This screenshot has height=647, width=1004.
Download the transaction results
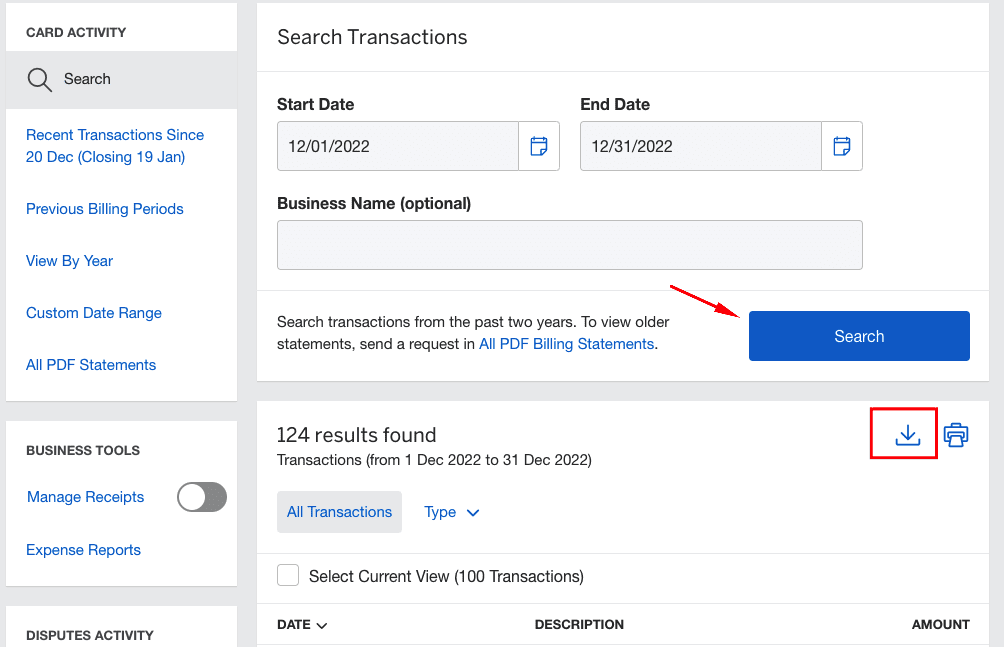pos(907,435)
